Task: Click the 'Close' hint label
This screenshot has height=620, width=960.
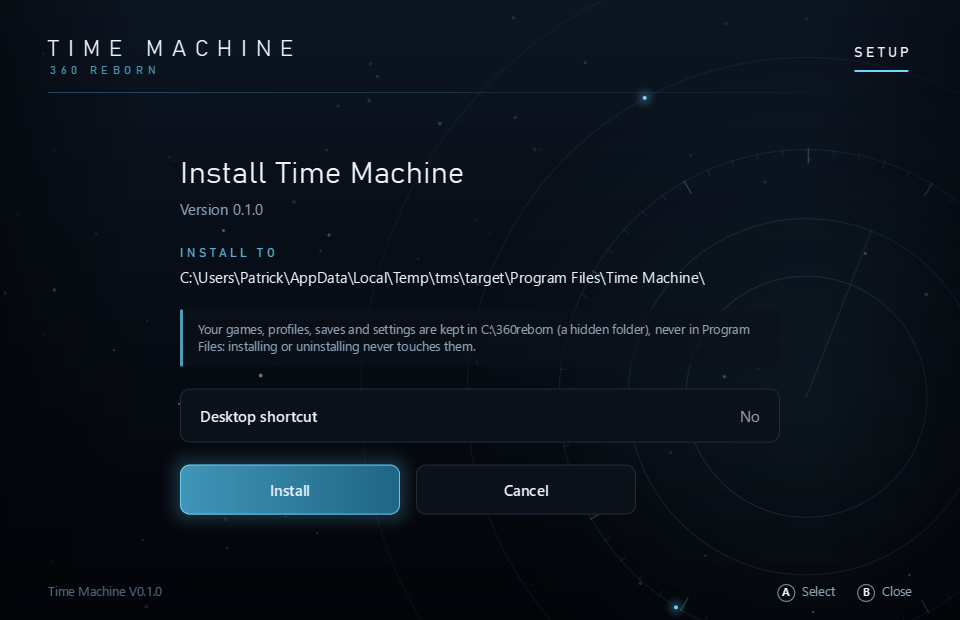Action: [x=896, y=592]
